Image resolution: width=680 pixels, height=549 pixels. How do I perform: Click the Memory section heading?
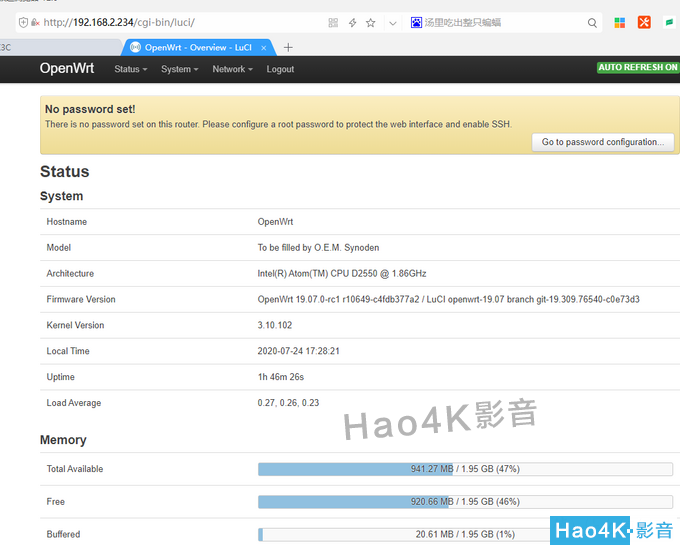coord(63,440)
